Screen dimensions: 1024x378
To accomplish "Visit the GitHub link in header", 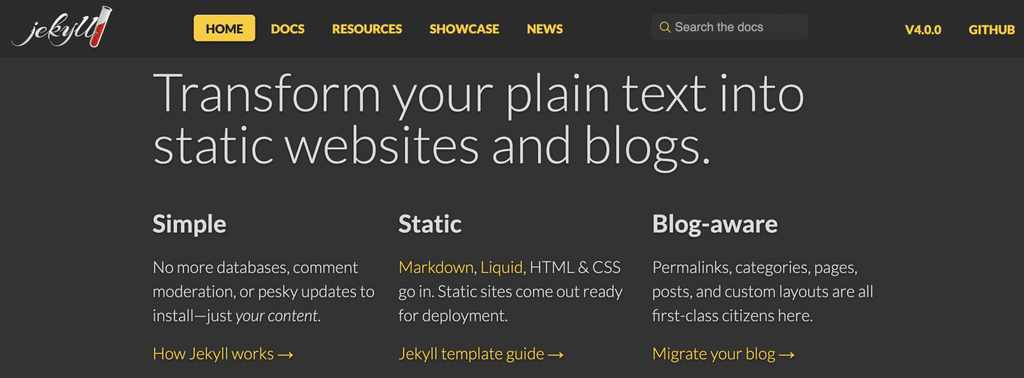I will 991,29.
